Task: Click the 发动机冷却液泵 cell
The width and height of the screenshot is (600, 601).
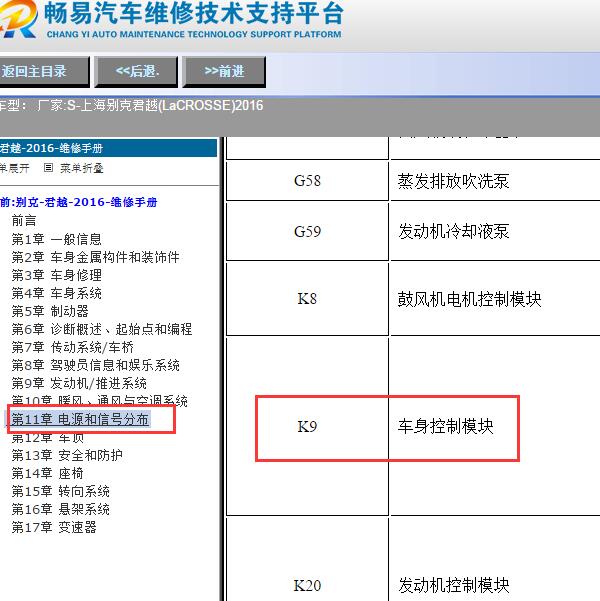Action: [495, 231]
